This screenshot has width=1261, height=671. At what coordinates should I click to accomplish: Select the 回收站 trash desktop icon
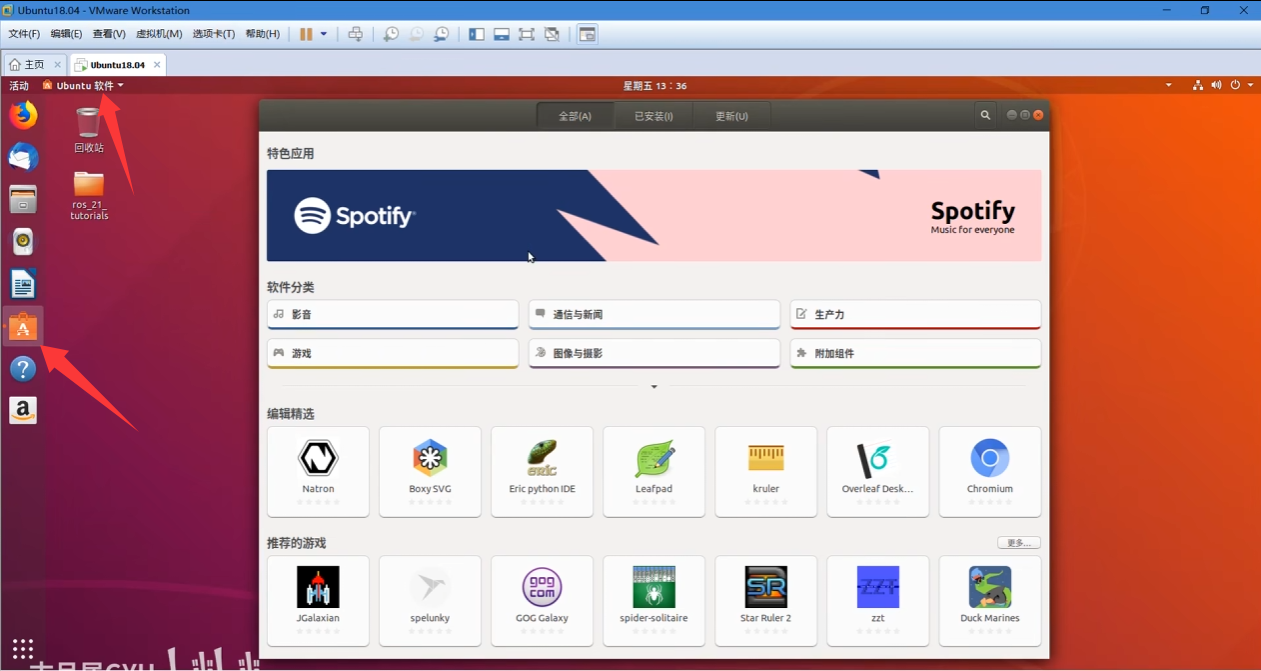(89, 129)
